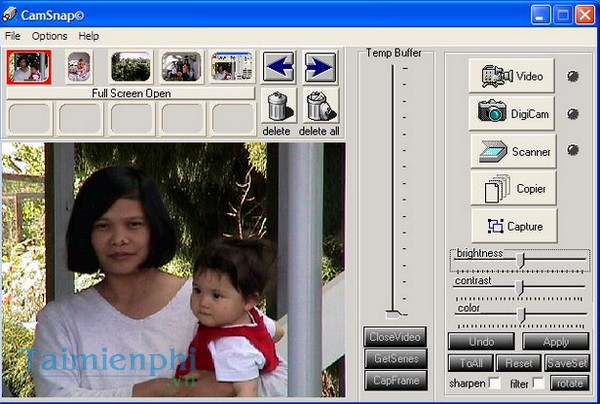The image size is (600, 404).
Task: Select the DigiCam source button
Action: tap(513, 113)
